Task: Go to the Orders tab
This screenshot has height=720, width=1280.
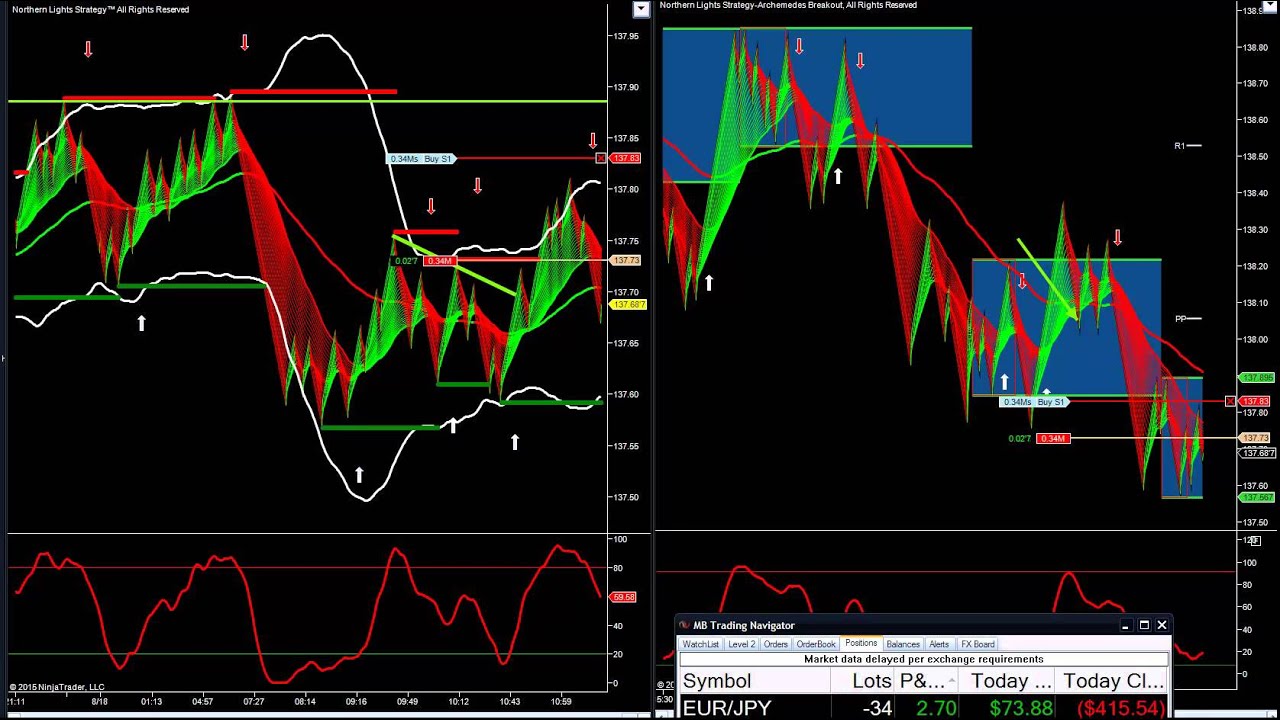Action: pos(775,644)
